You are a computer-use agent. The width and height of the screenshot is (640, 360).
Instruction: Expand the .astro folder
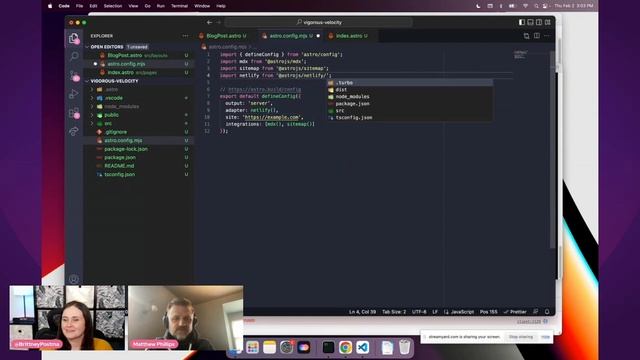(x=92, y=89)
